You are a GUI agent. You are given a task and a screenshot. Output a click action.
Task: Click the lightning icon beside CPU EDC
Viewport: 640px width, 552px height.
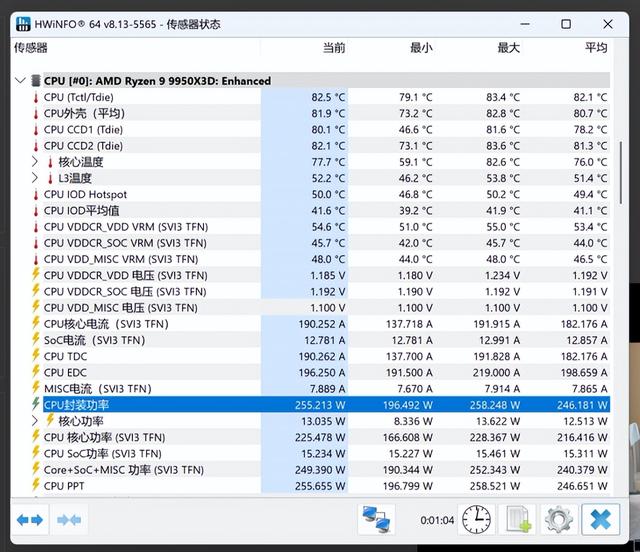(36, 372)
